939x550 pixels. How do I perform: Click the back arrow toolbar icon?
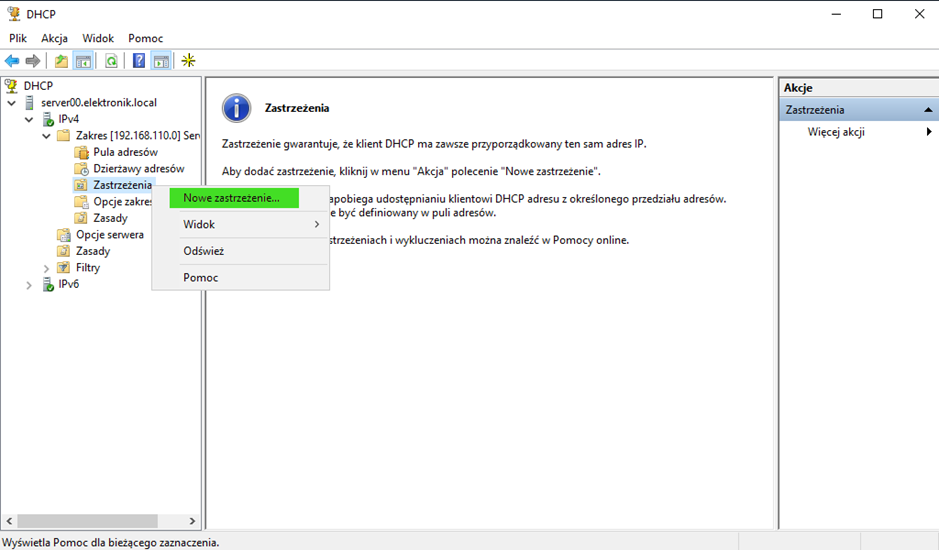point(12,61)
